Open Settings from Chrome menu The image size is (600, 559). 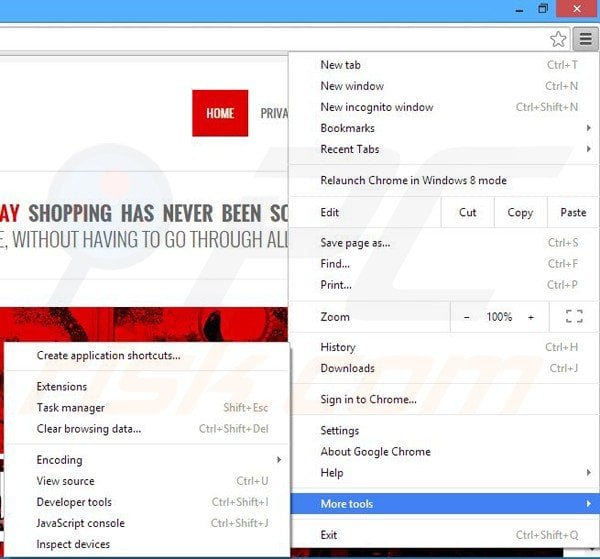pos(443,430)
